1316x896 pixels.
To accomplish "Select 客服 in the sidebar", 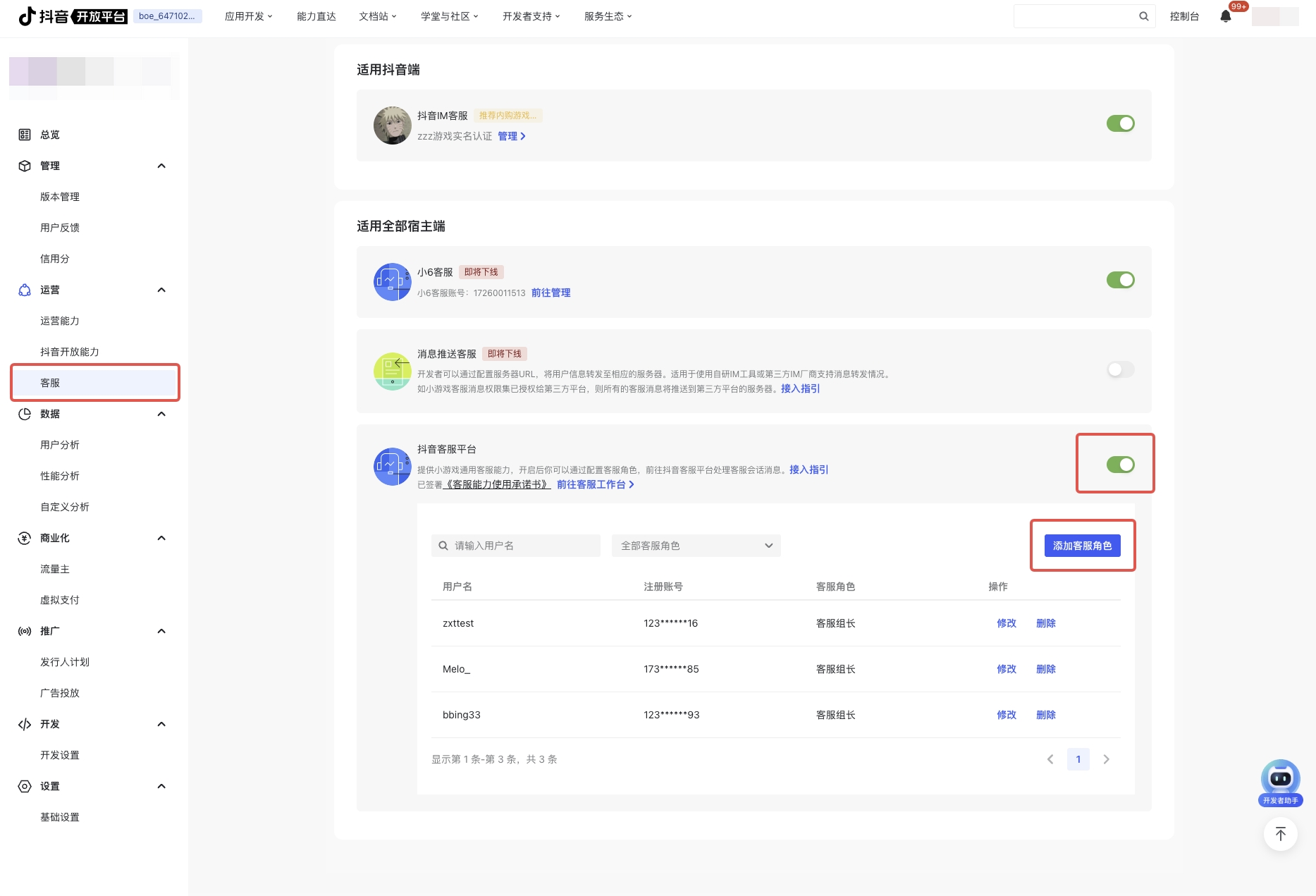I will tap(95, 383).
